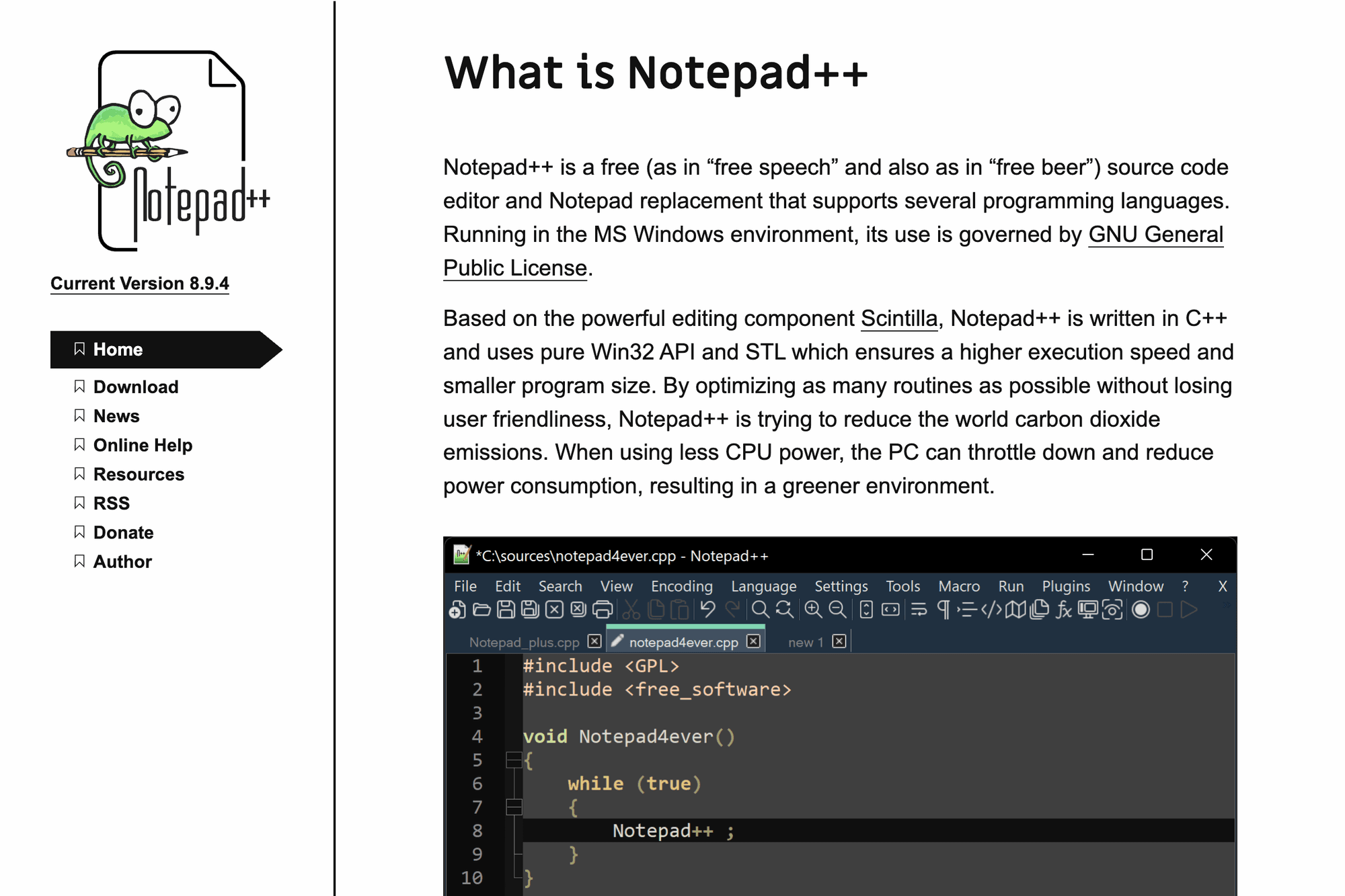
Task: Switch to the Notepad_plus.cpp tab
Action: [x=525, y=642]
